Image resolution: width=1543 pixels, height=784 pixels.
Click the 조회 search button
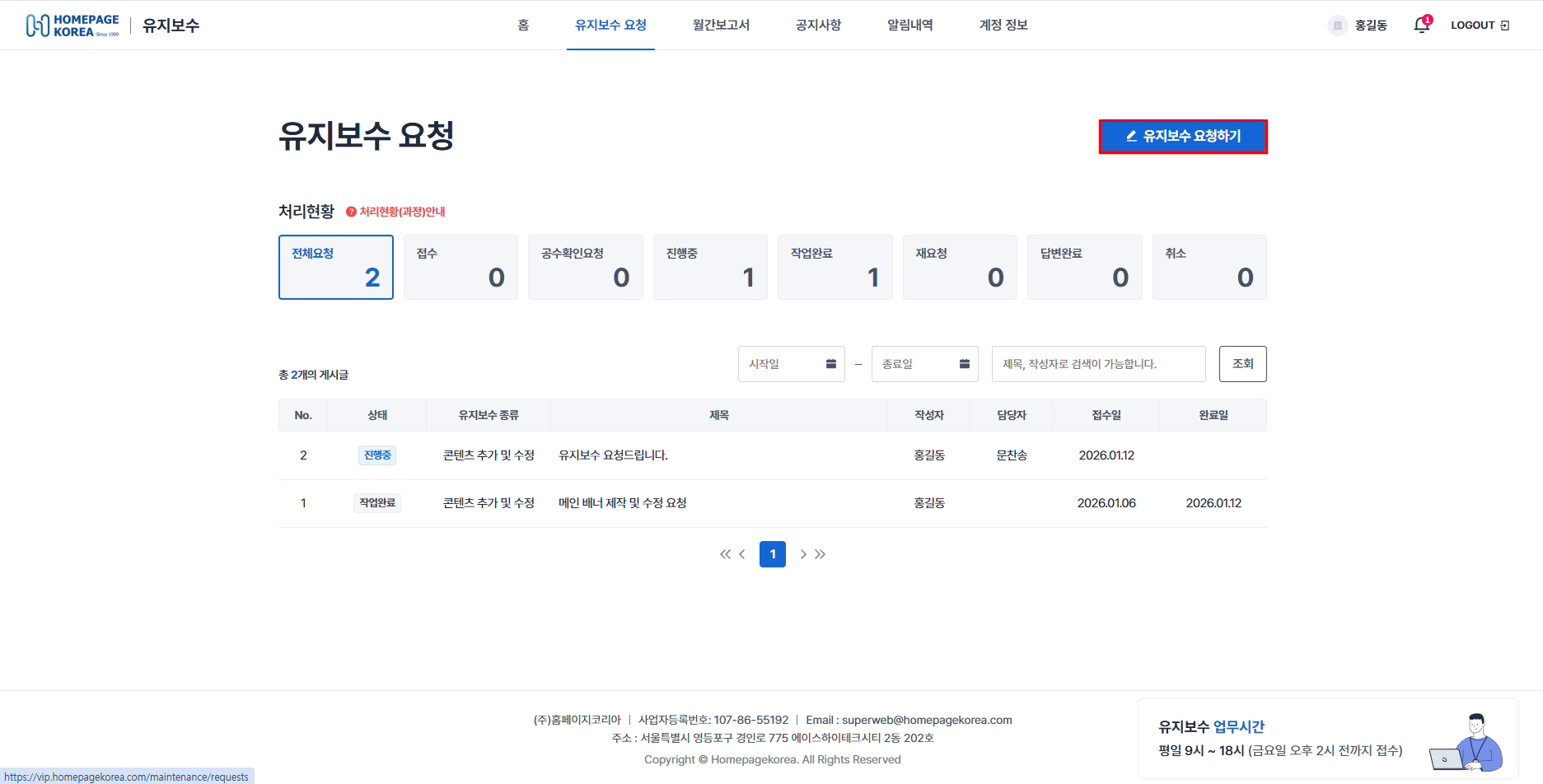click(1242, 363)
